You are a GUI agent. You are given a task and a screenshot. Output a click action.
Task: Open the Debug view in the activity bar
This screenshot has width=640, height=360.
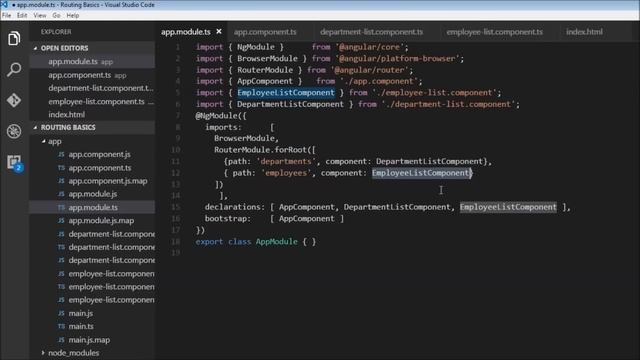click(14, 131)
